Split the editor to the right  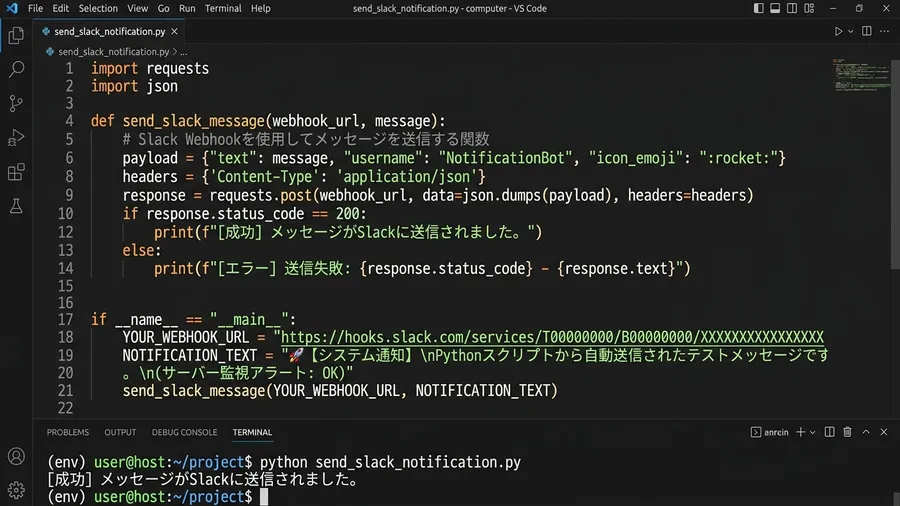867,32
